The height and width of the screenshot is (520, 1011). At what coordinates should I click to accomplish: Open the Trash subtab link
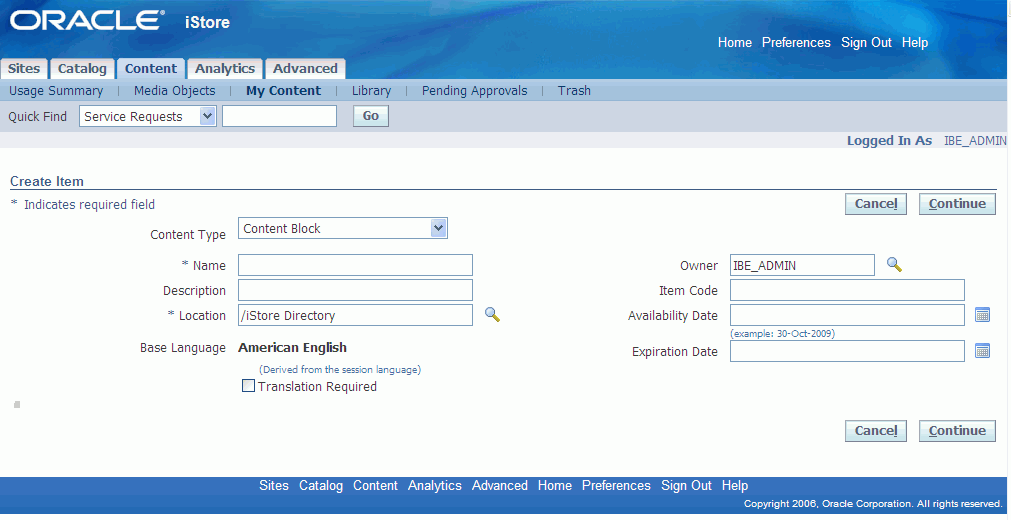click(574, 91)
